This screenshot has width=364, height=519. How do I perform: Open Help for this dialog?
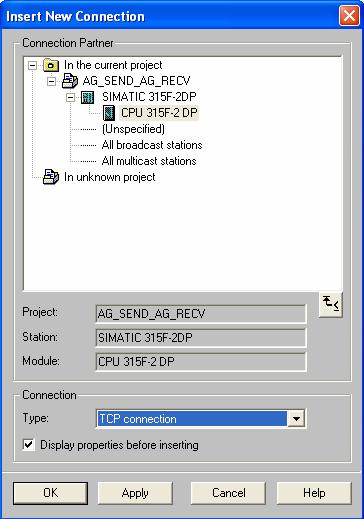click(x=314, y=493)
